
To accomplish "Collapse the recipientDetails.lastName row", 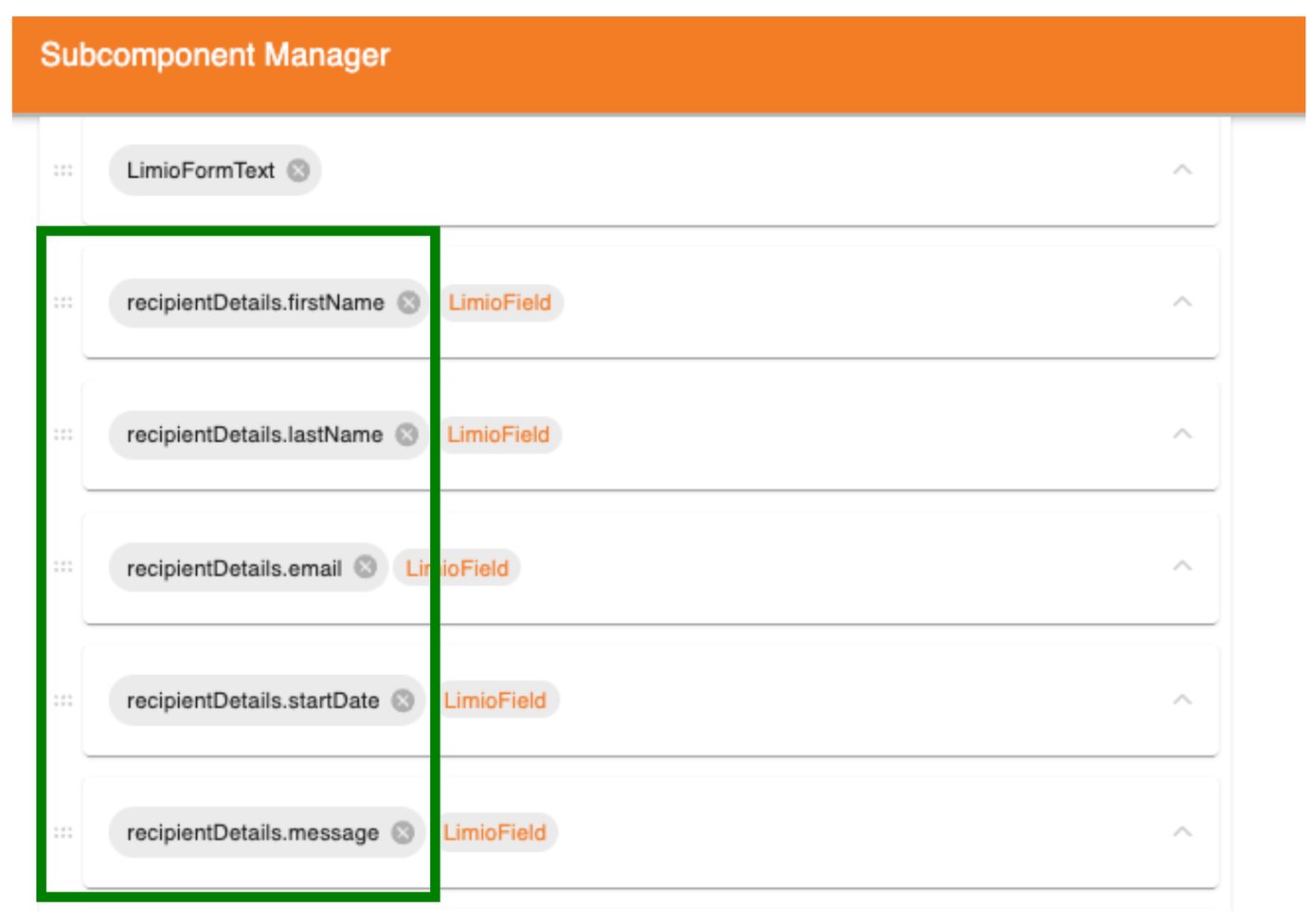I will tap(1182, 435).
